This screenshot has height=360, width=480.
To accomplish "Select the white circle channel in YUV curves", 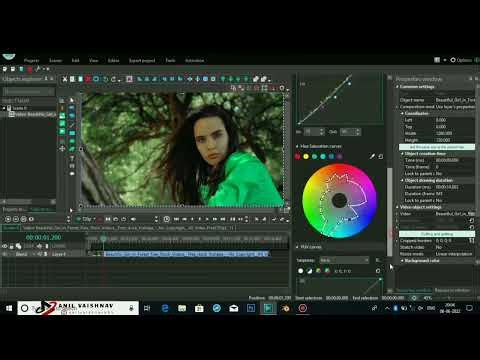I will tap(301, 271).
